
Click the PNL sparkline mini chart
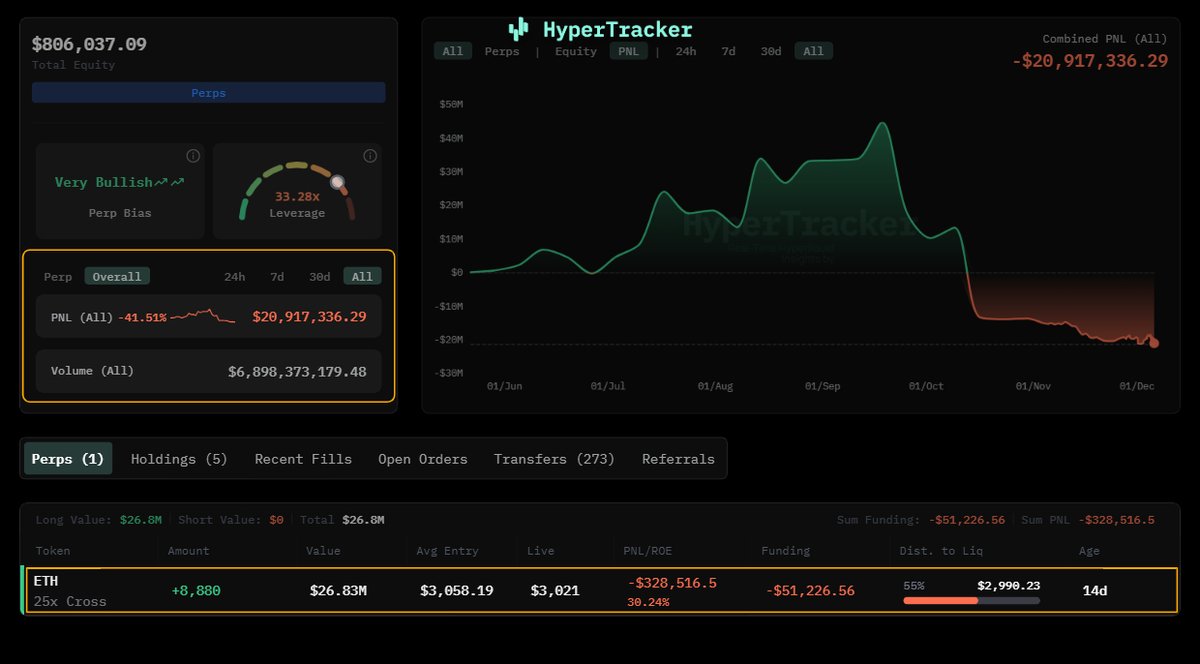(x=203, y=316)
